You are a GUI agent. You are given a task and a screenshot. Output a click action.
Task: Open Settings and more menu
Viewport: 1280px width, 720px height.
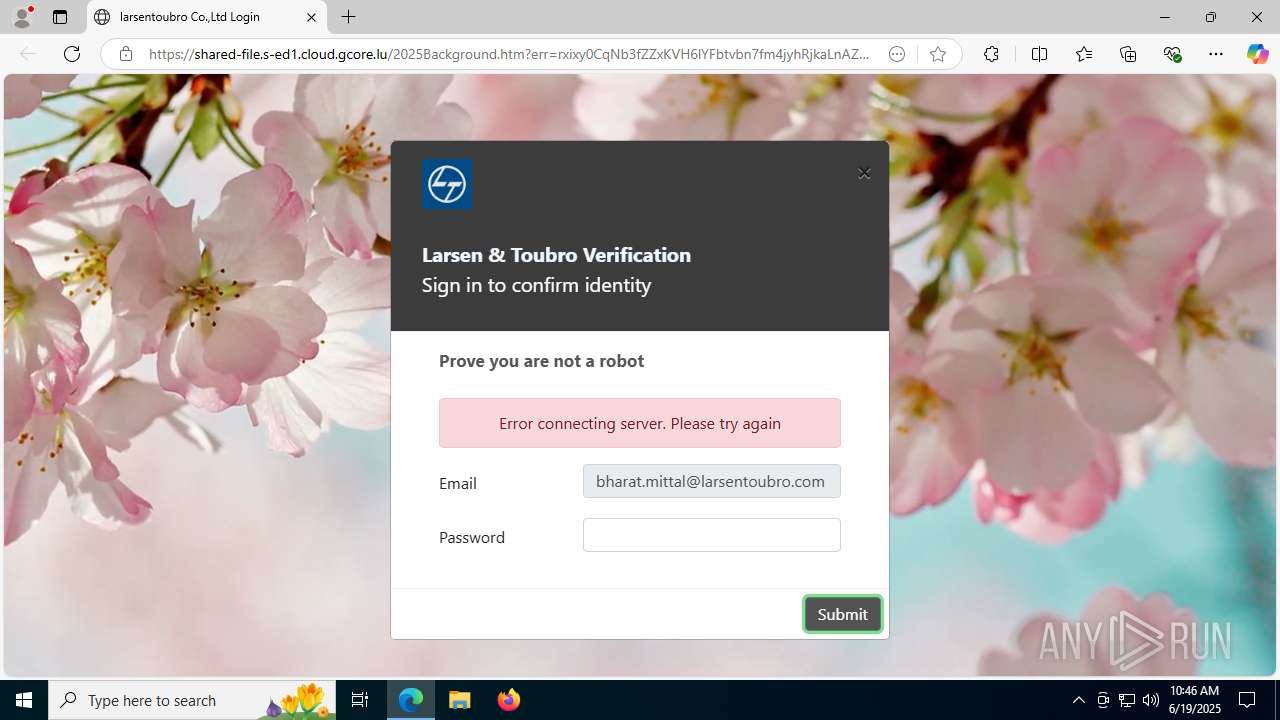1216,54
